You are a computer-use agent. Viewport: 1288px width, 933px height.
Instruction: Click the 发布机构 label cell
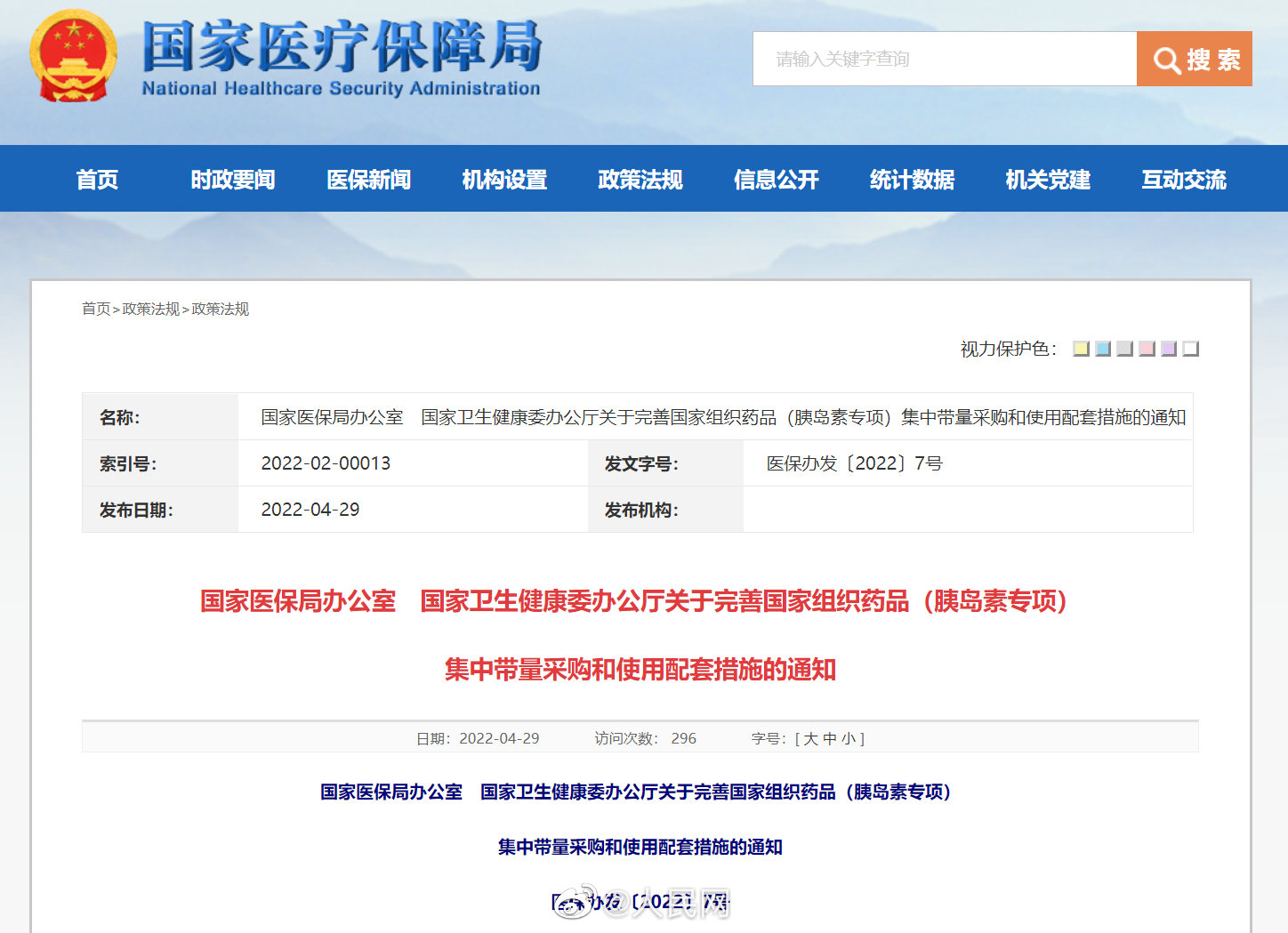coord(641,510)
